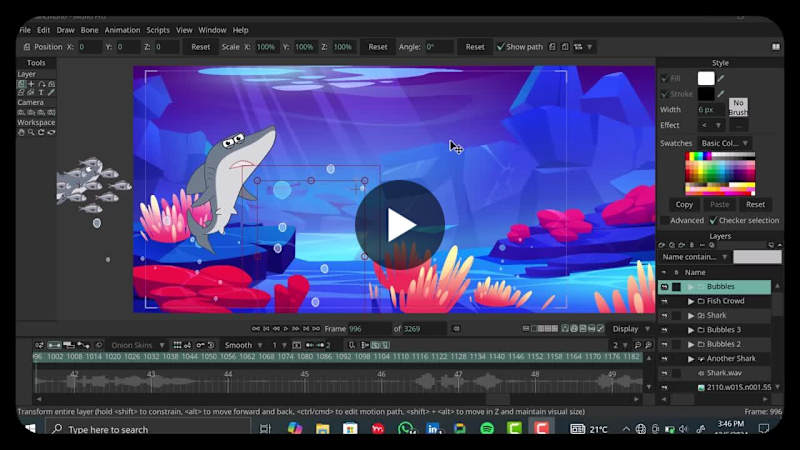Open LinkedIn from the taskbar
Image resolution: width=800 pixels, height=450 pixels.
[x=433, y=429]
